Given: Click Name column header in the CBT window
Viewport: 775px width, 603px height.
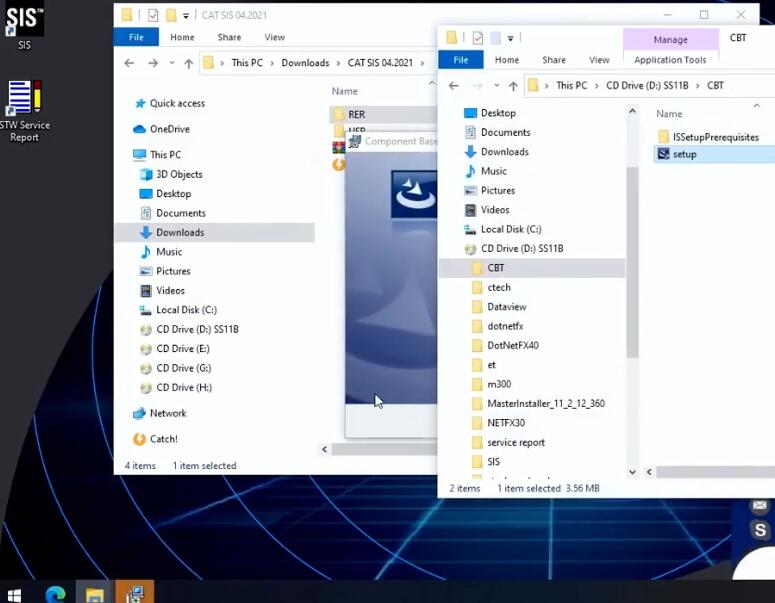Looking at the screenshot, I should 669,114.
